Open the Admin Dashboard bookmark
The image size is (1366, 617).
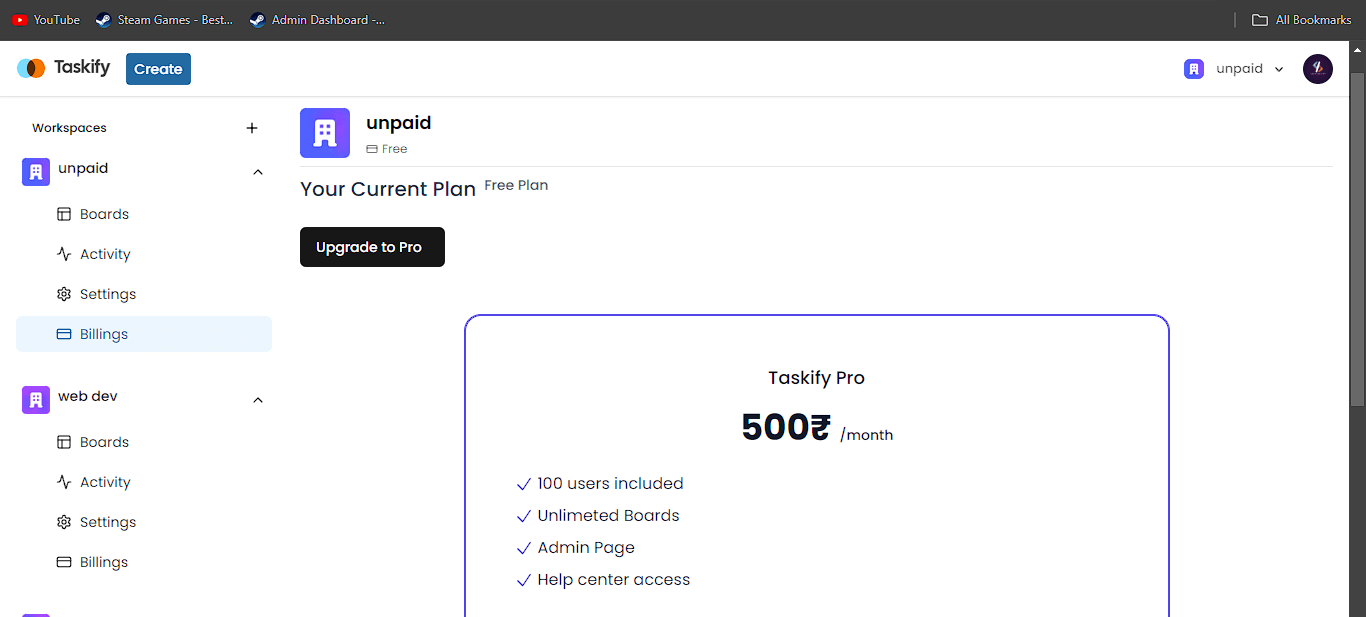(x=317, y=20)
